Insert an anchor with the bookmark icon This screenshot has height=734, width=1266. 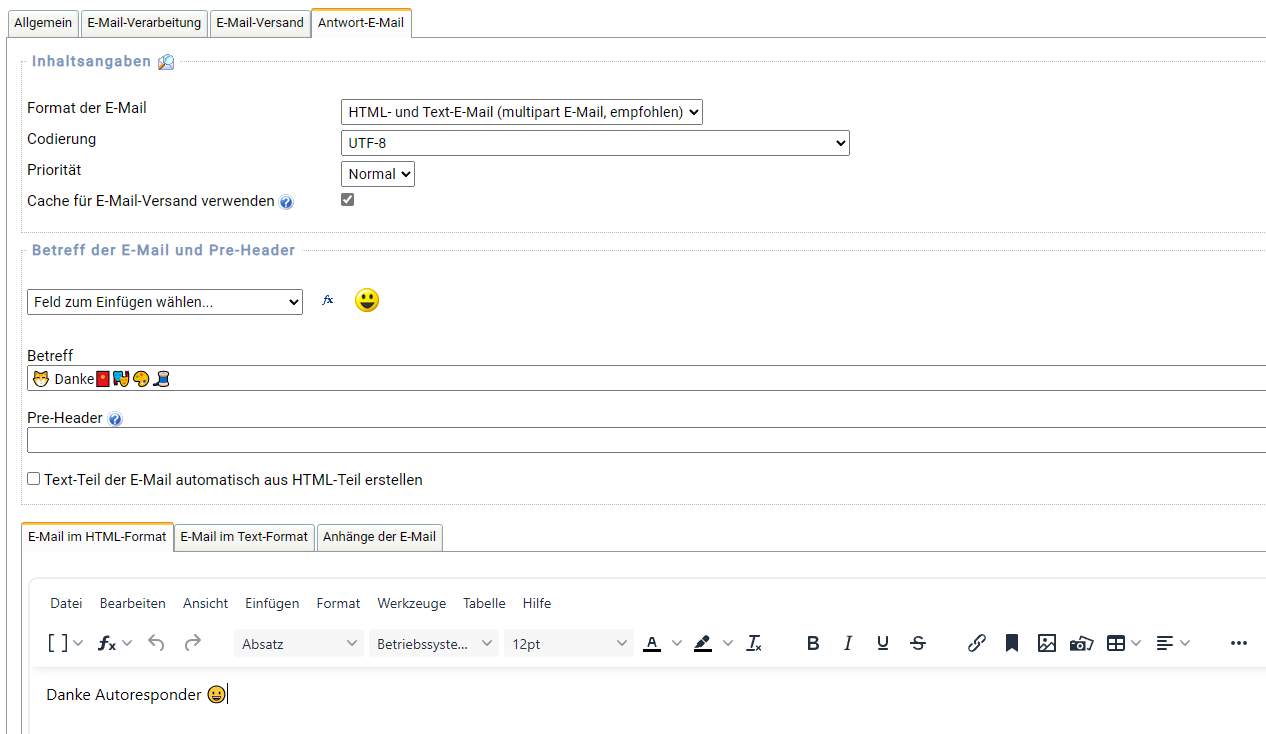1012,644
